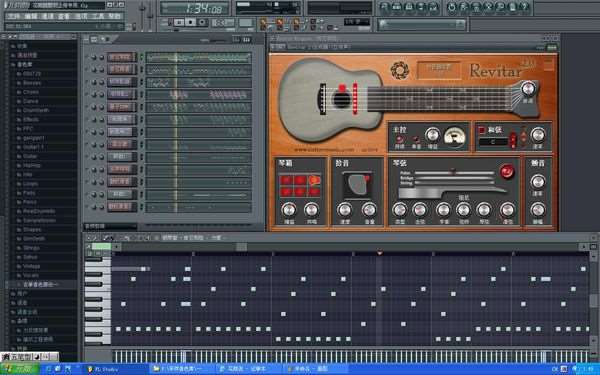Click the orange playhead marker in piano roll
Screen dimensions: 600x375
(379, 253)
